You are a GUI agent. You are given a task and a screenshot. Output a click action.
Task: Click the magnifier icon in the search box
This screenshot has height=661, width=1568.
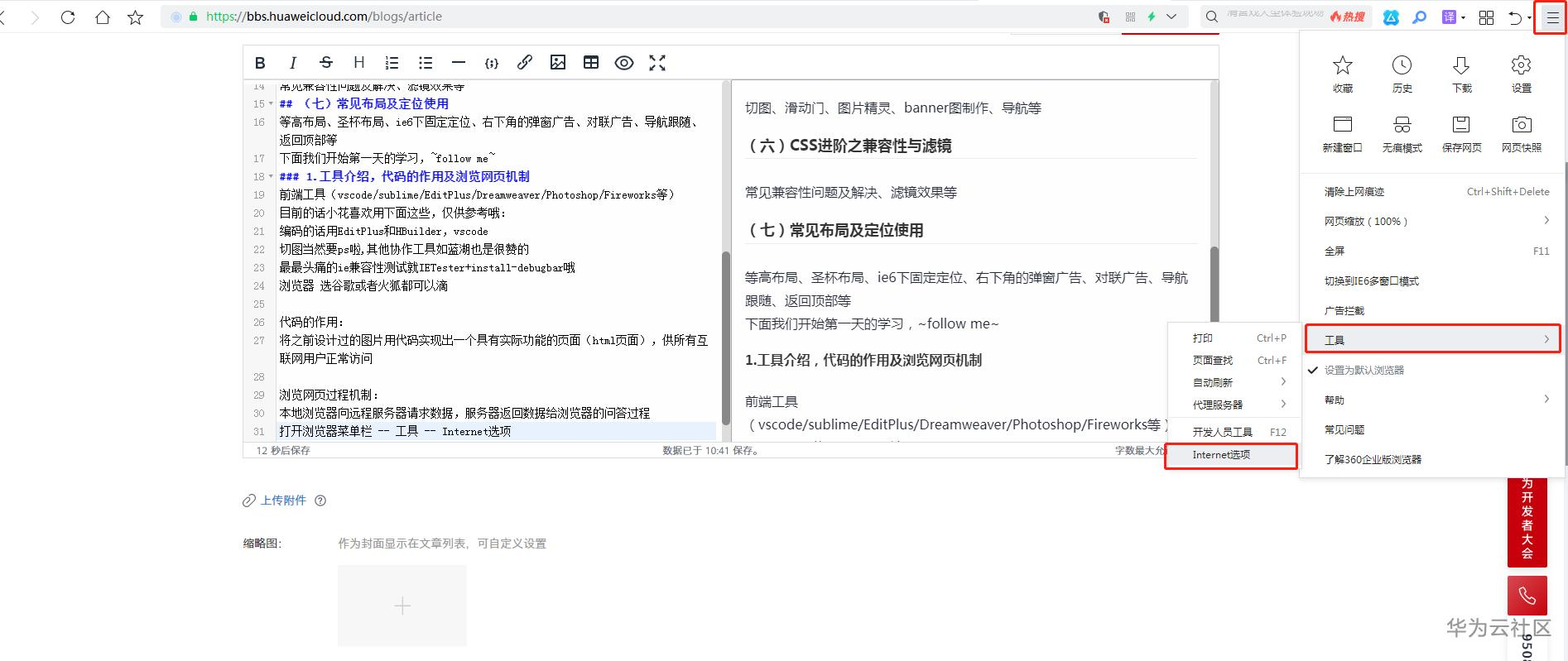coord(1212,17)
